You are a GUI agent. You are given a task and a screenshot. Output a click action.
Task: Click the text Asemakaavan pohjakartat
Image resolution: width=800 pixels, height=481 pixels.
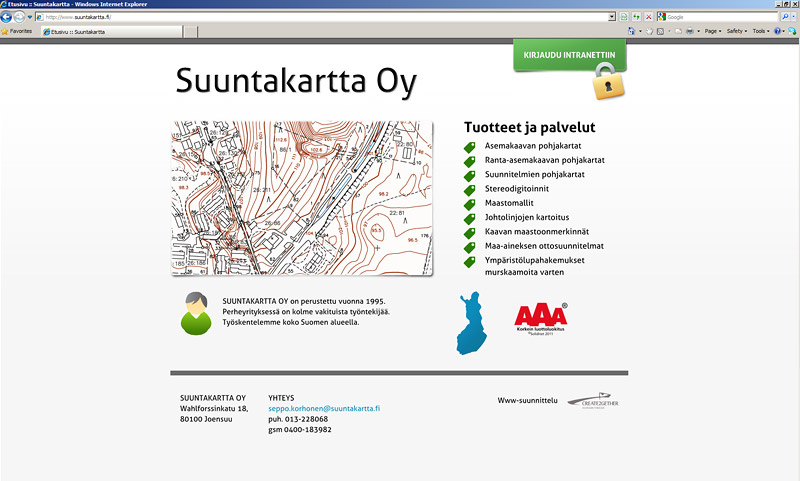pyautogui.click(x=533, y=146)
